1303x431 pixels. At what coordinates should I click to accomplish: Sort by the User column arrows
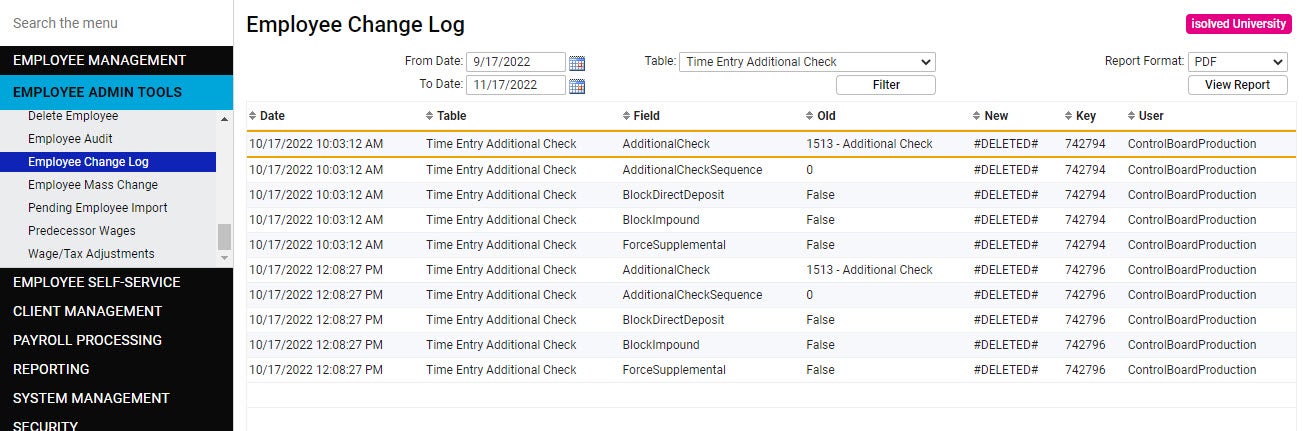[1131, 116]
